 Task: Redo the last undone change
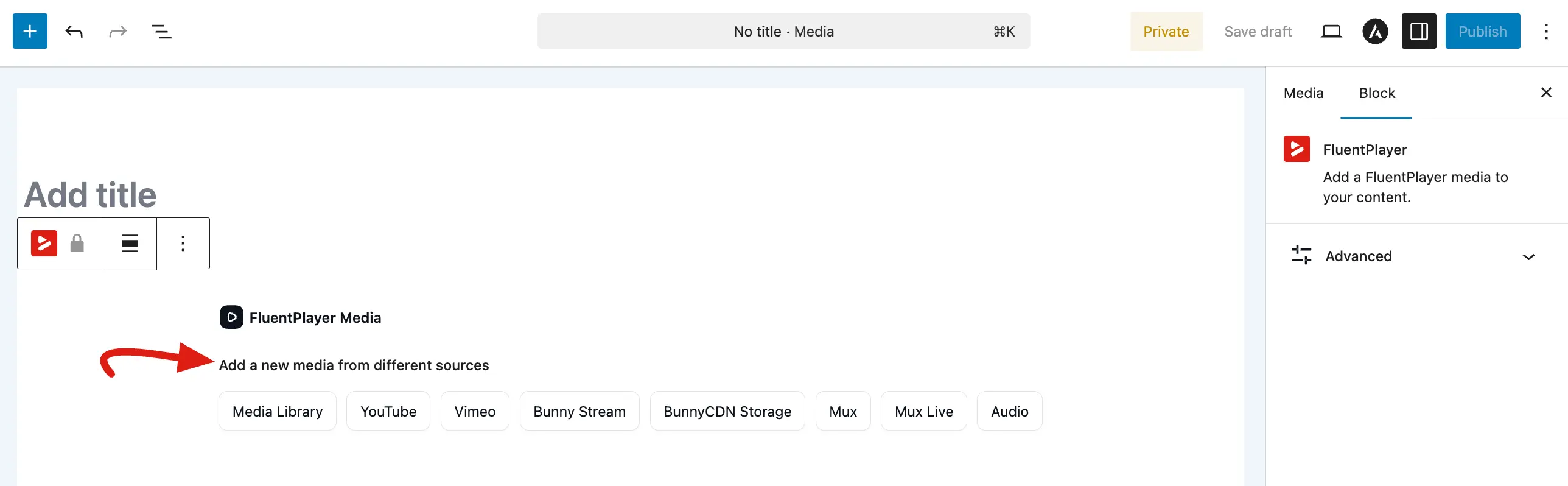(x=117, y=32)
